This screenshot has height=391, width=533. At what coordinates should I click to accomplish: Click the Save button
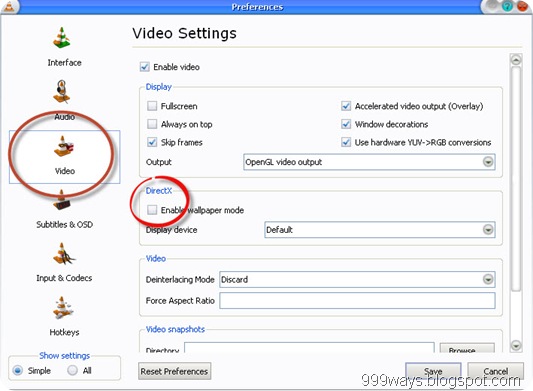click(433, 371)
